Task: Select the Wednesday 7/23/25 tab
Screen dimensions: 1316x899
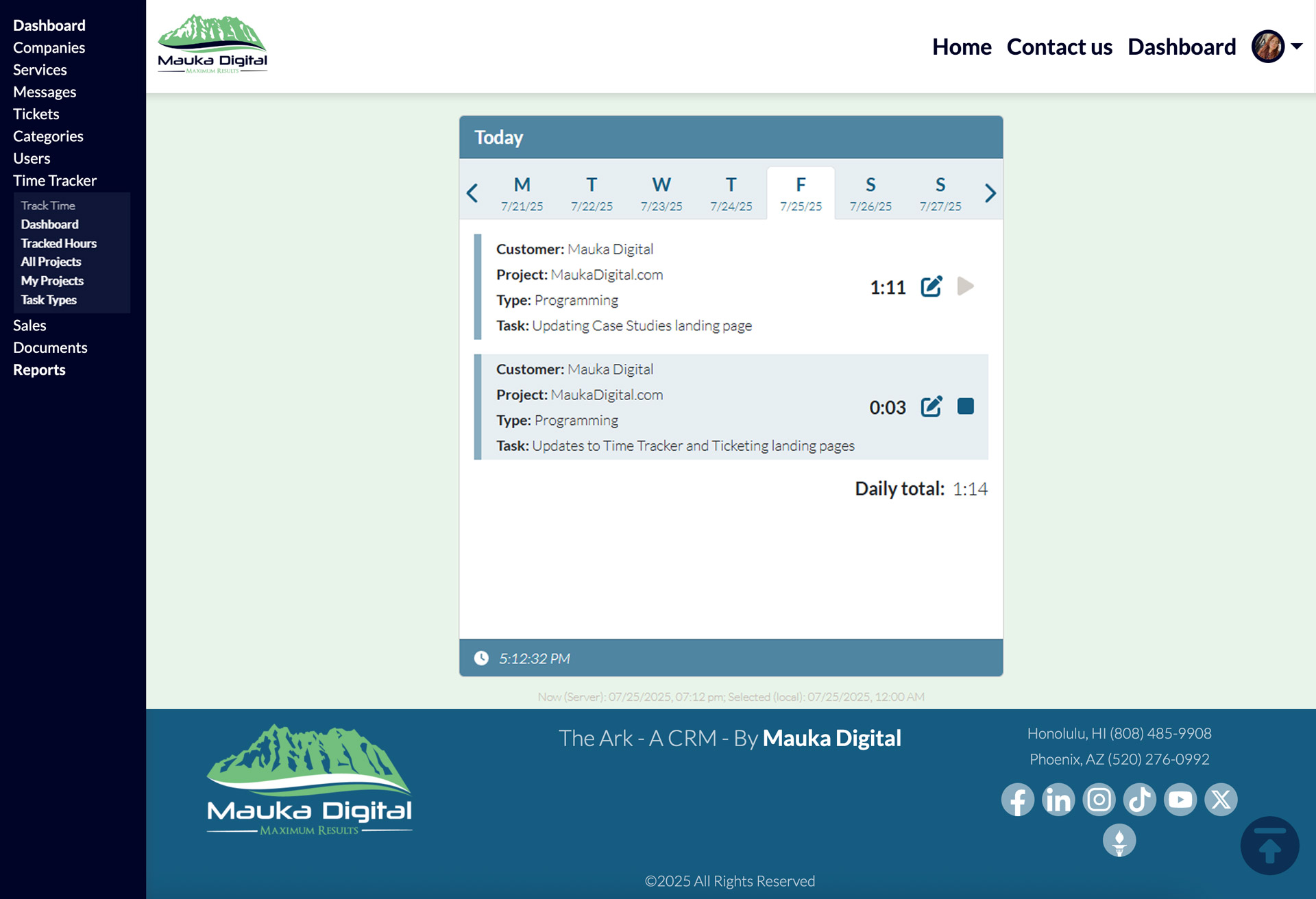Action: click(661, 193)
